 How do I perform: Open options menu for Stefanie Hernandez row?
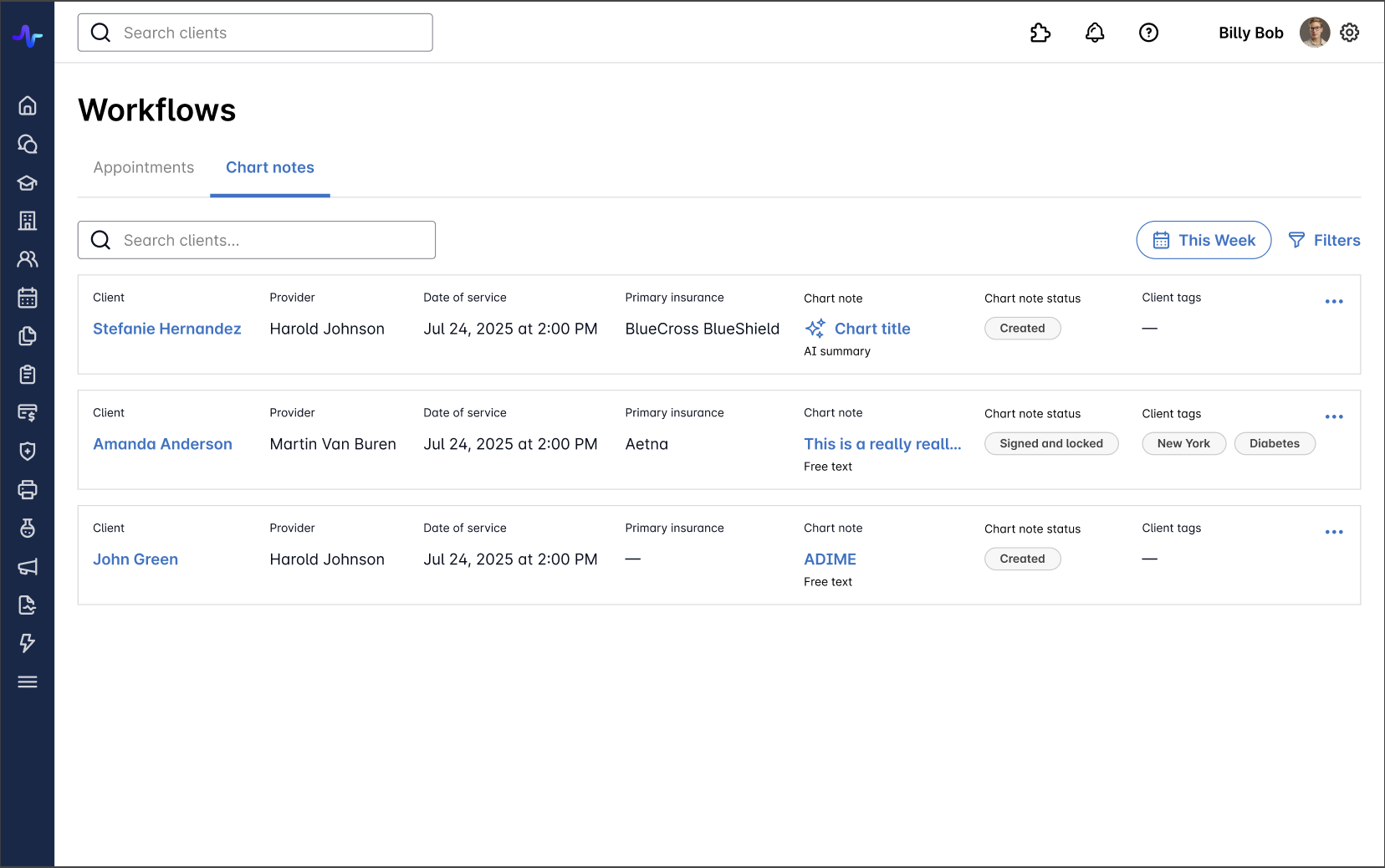click(1334, 301)
